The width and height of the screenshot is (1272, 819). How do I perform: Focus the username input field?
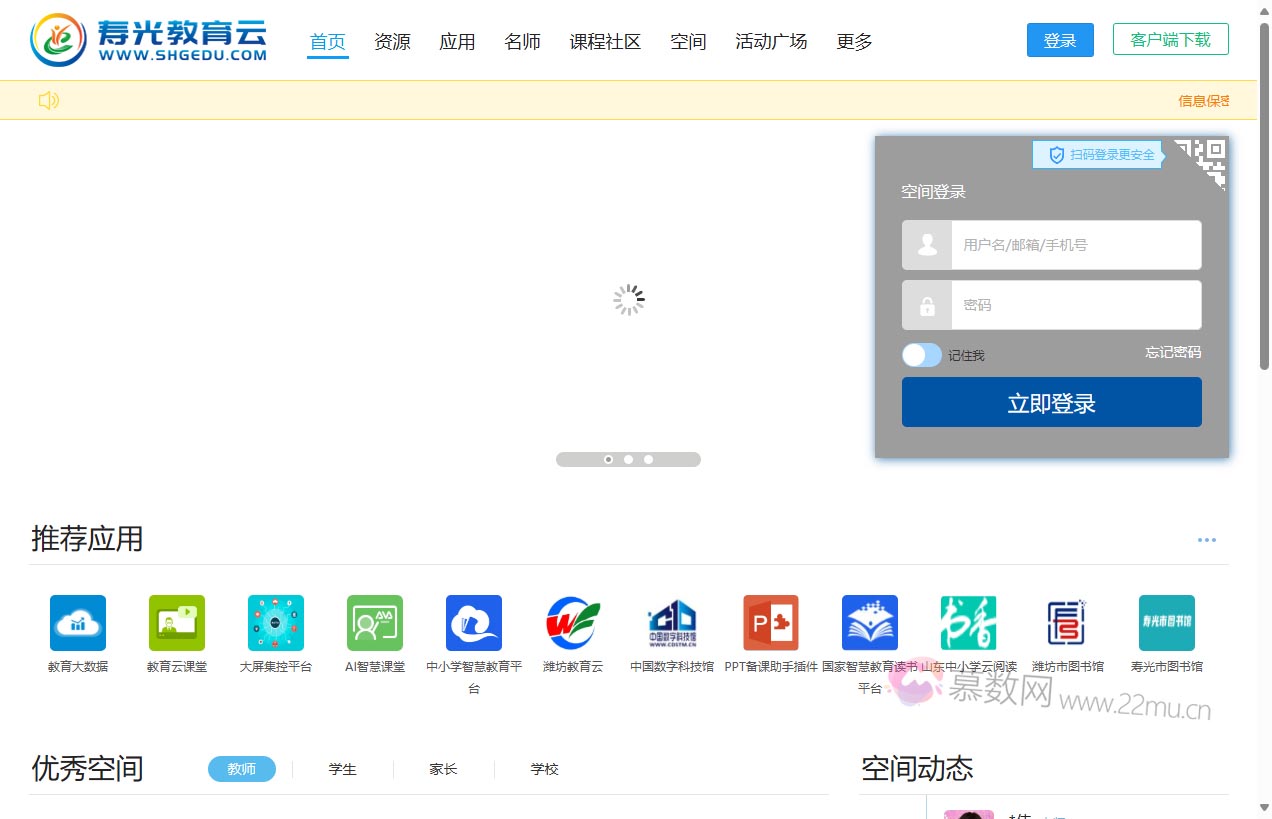pyautogui.click(x=1075, y=245)
